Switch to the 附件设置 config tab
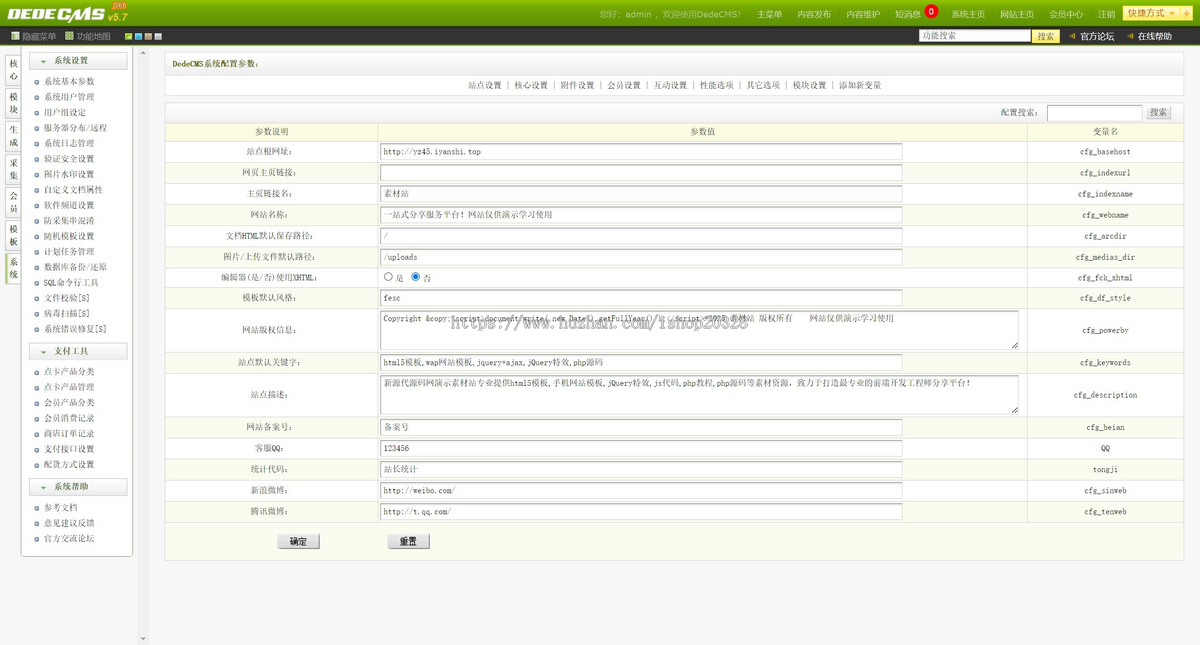The height and width of the screenshot is (645, 1200). 577,85
